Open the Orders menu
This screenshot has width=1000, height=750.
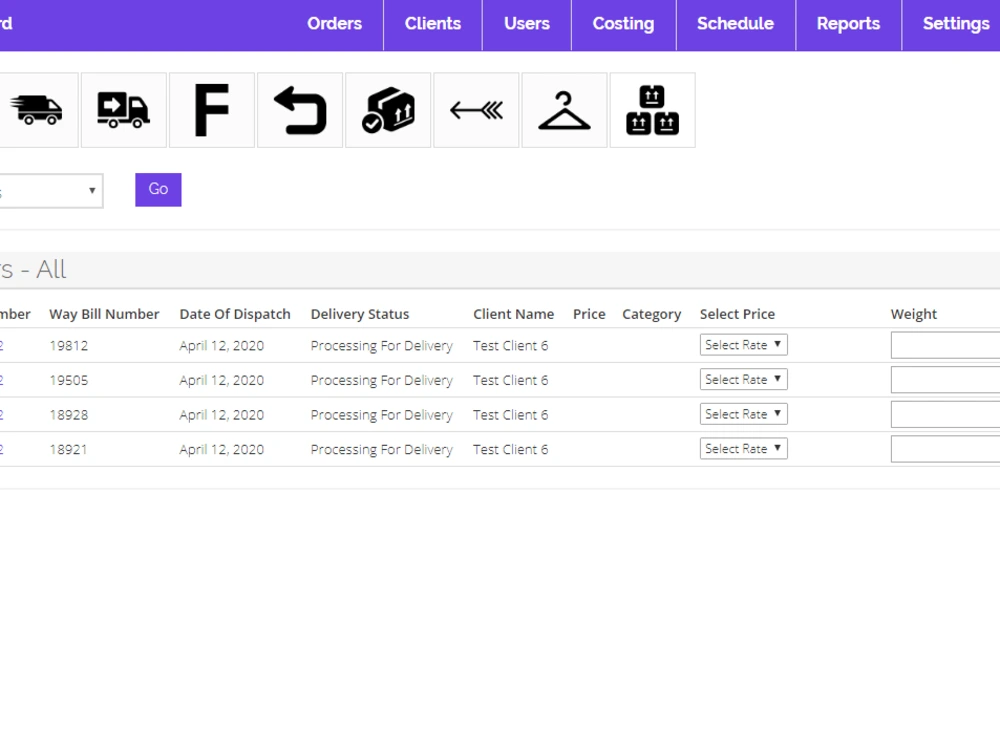(334, 24)
